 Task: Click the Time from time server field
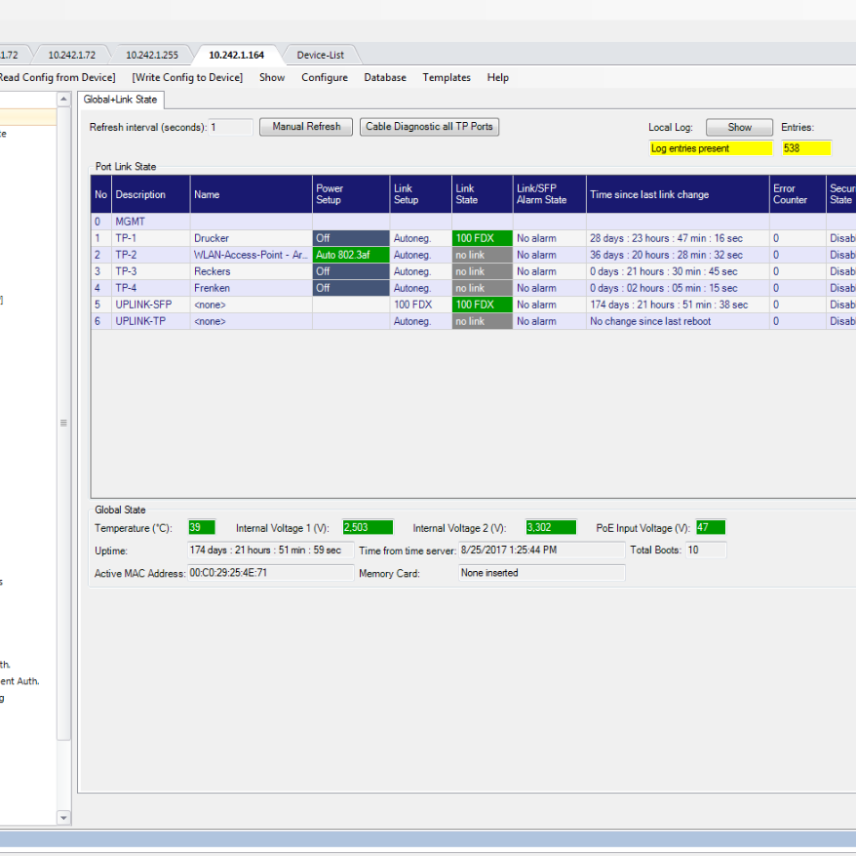[x=542, y=550]
